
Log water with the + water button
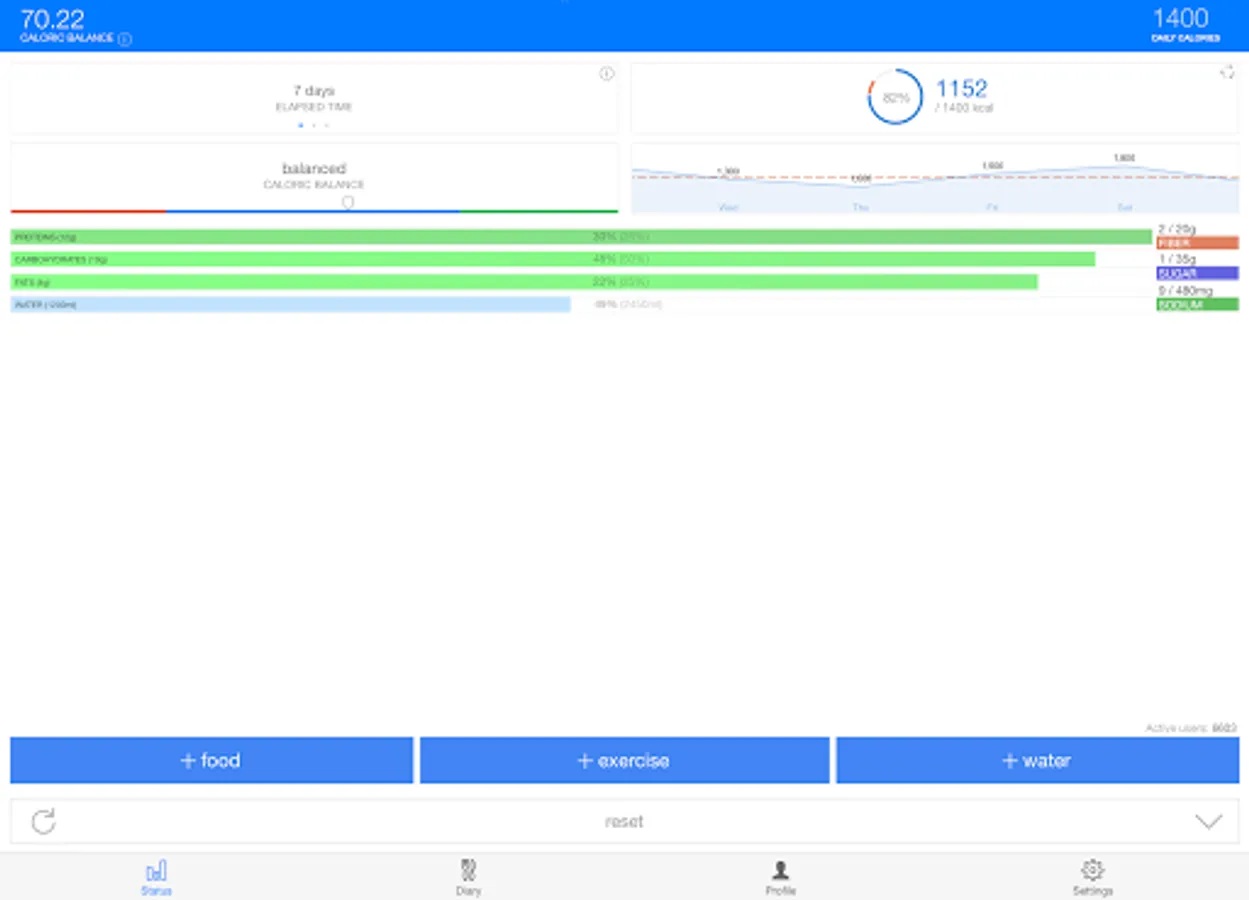click(1037, 760)
